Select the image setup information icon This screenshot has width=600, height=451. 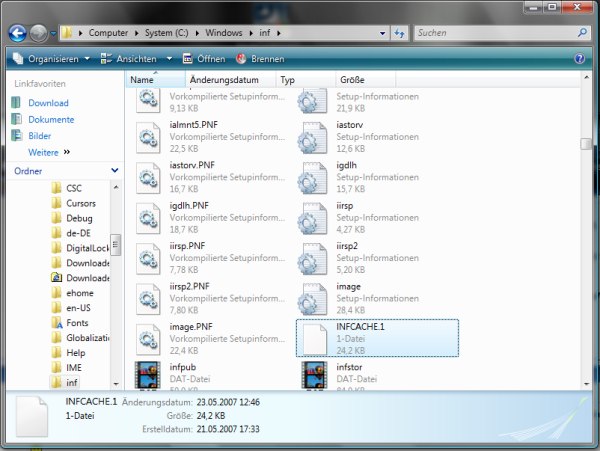[313, 299]
